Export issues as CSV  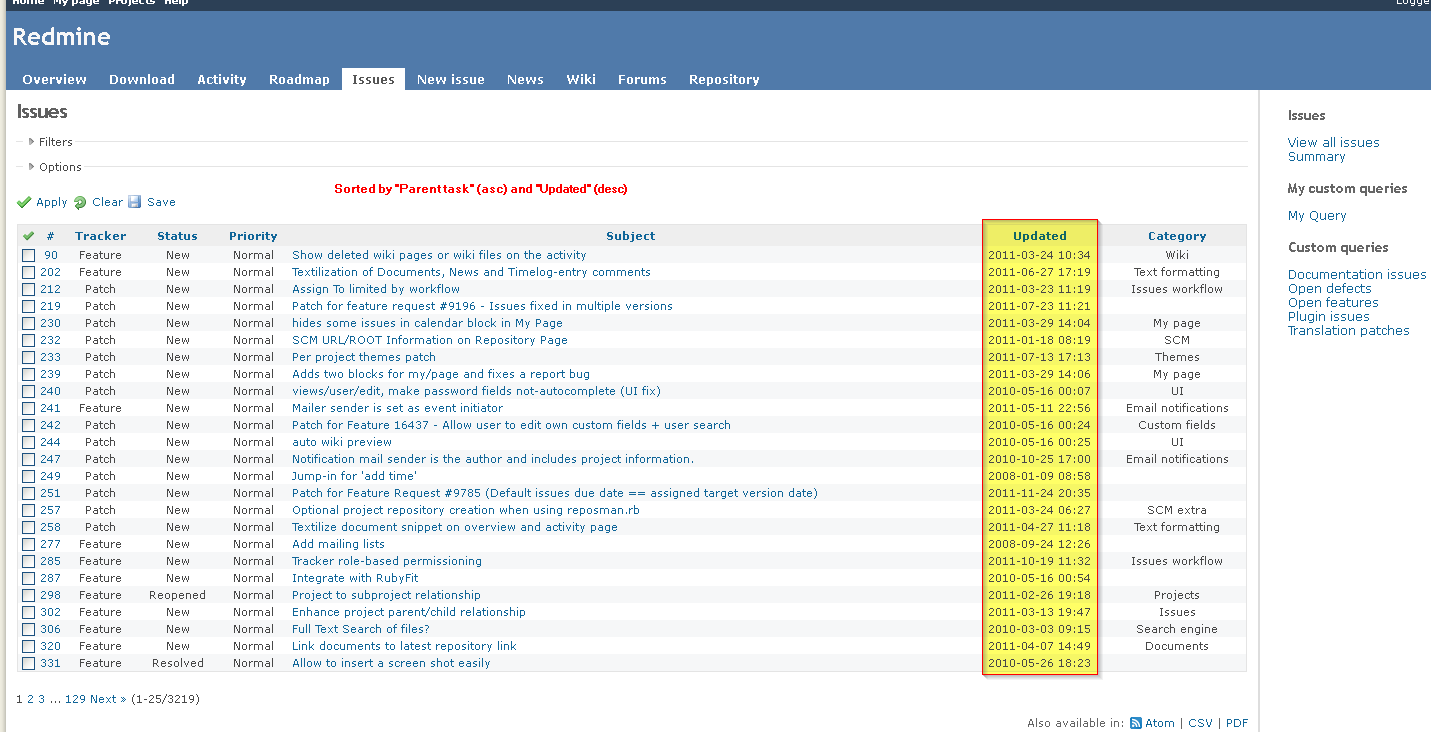(x=1200, y=724)
